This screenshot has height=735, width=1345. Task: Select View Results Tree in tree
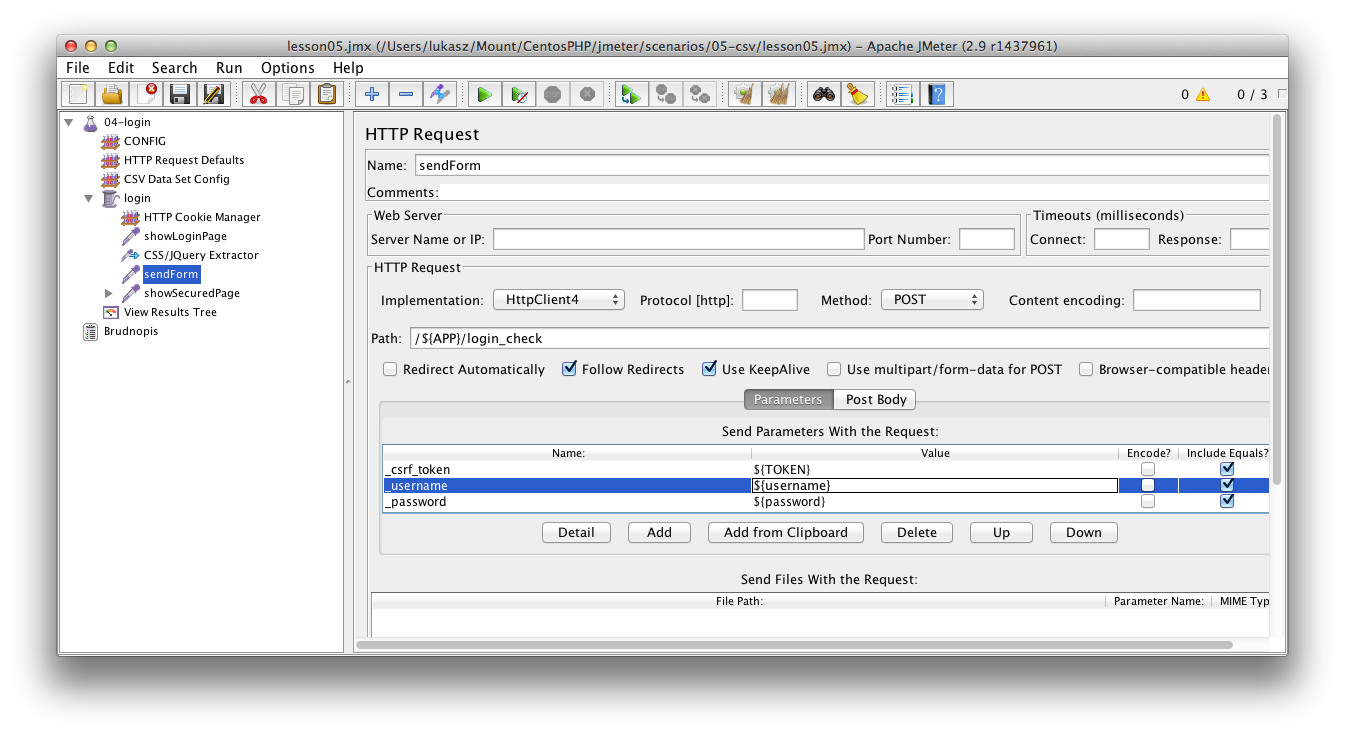[170, 312]
